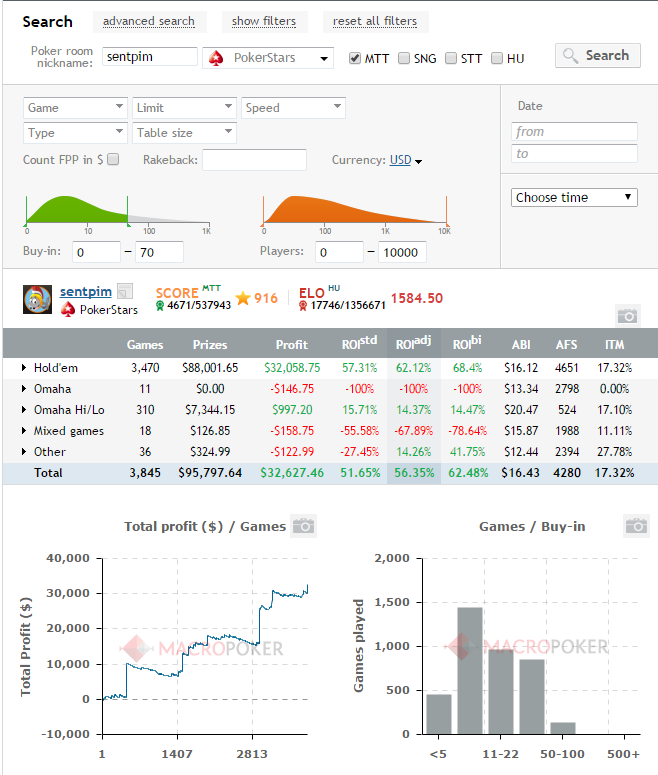Click the green SCORE rank ribbon icon

click(160, 306)
